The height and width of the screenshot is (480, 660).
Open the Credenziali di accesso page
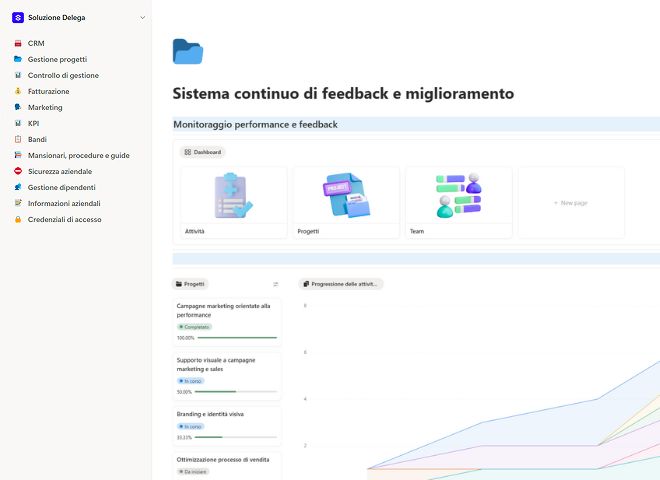click(x=64, y=219)
